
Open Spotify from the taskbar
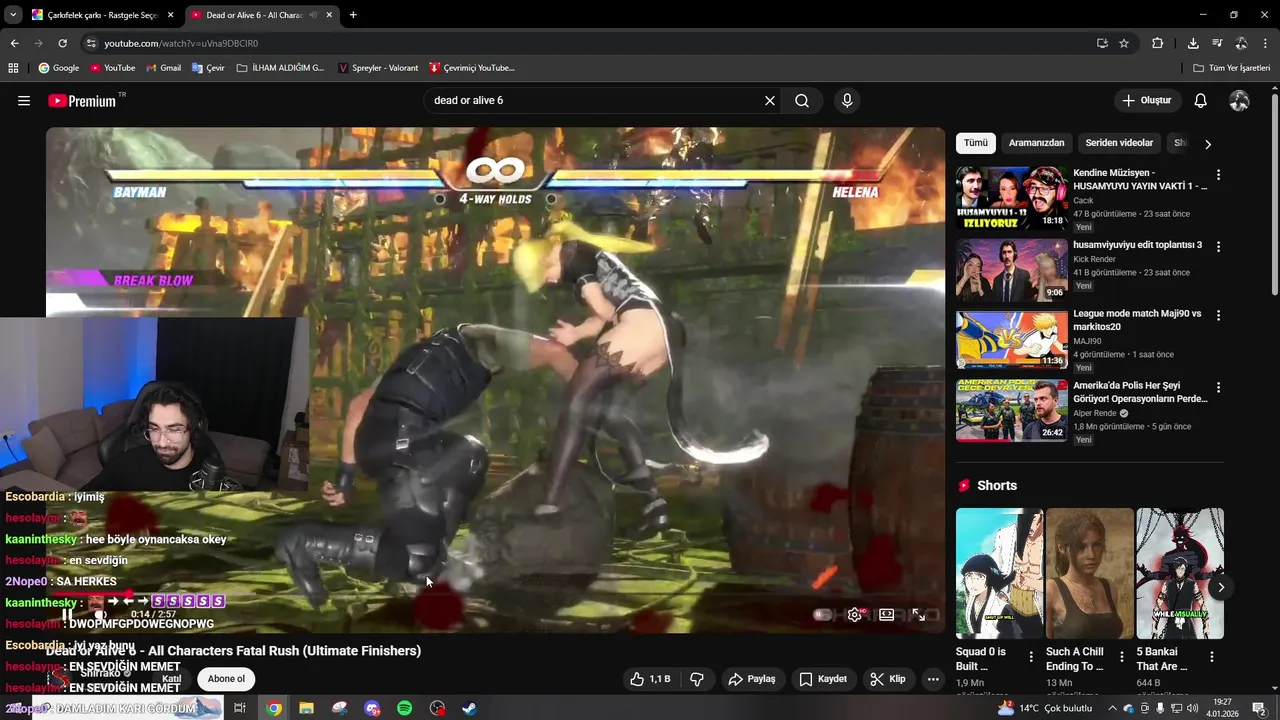tap(405, 708)
